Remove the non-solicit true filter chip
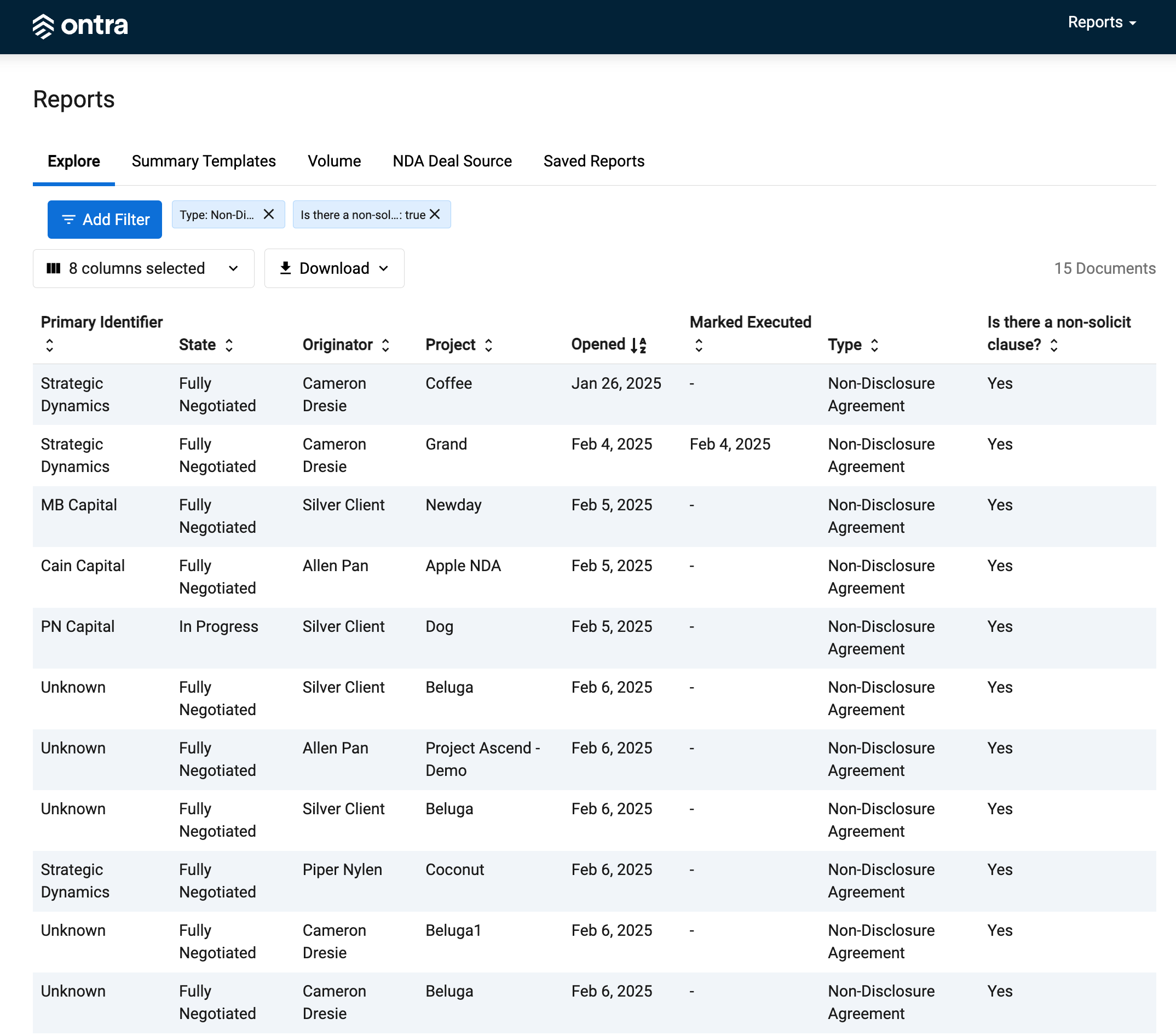This screenshot has height=1036, width=1176. [x=435, y=214]
